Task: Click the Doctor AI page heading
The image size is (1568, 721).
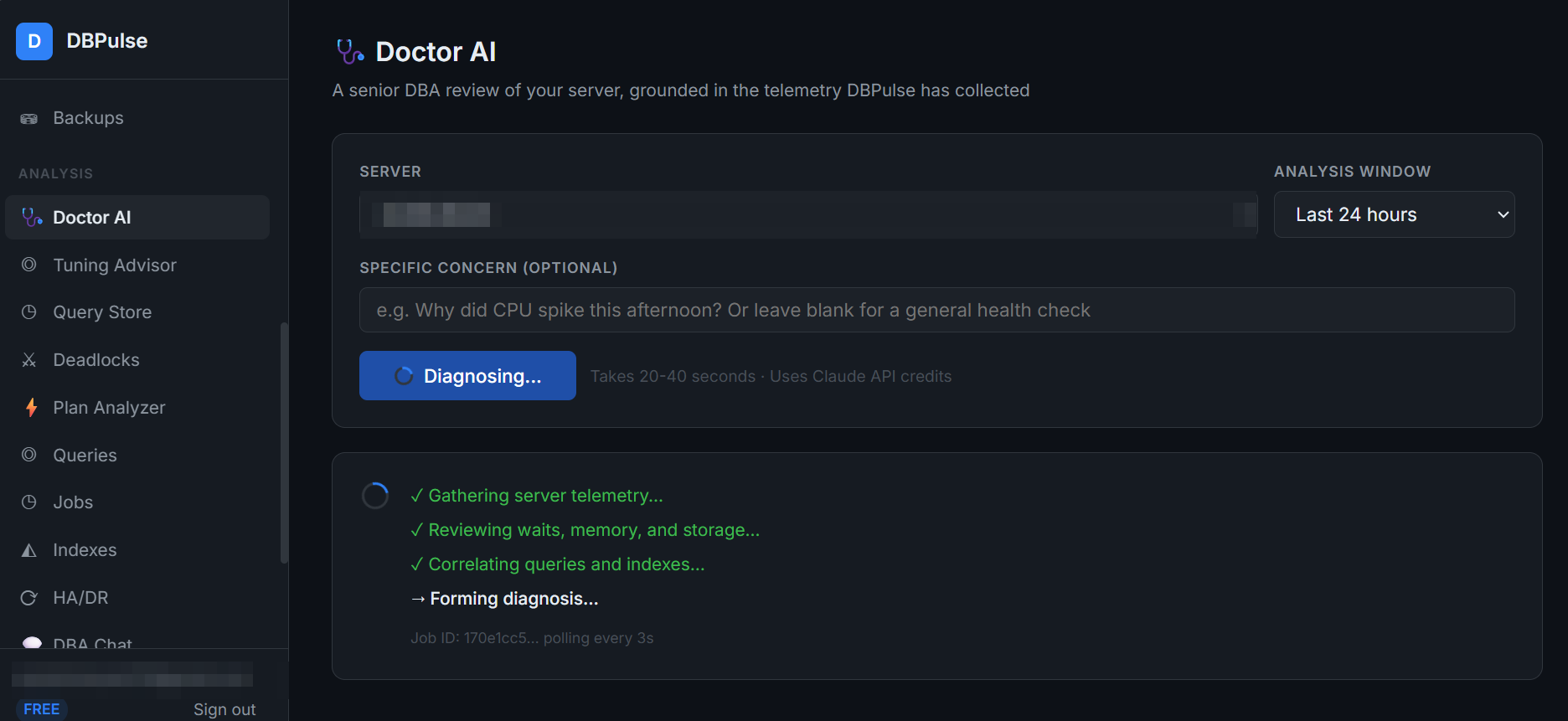Action: point(436,52)
